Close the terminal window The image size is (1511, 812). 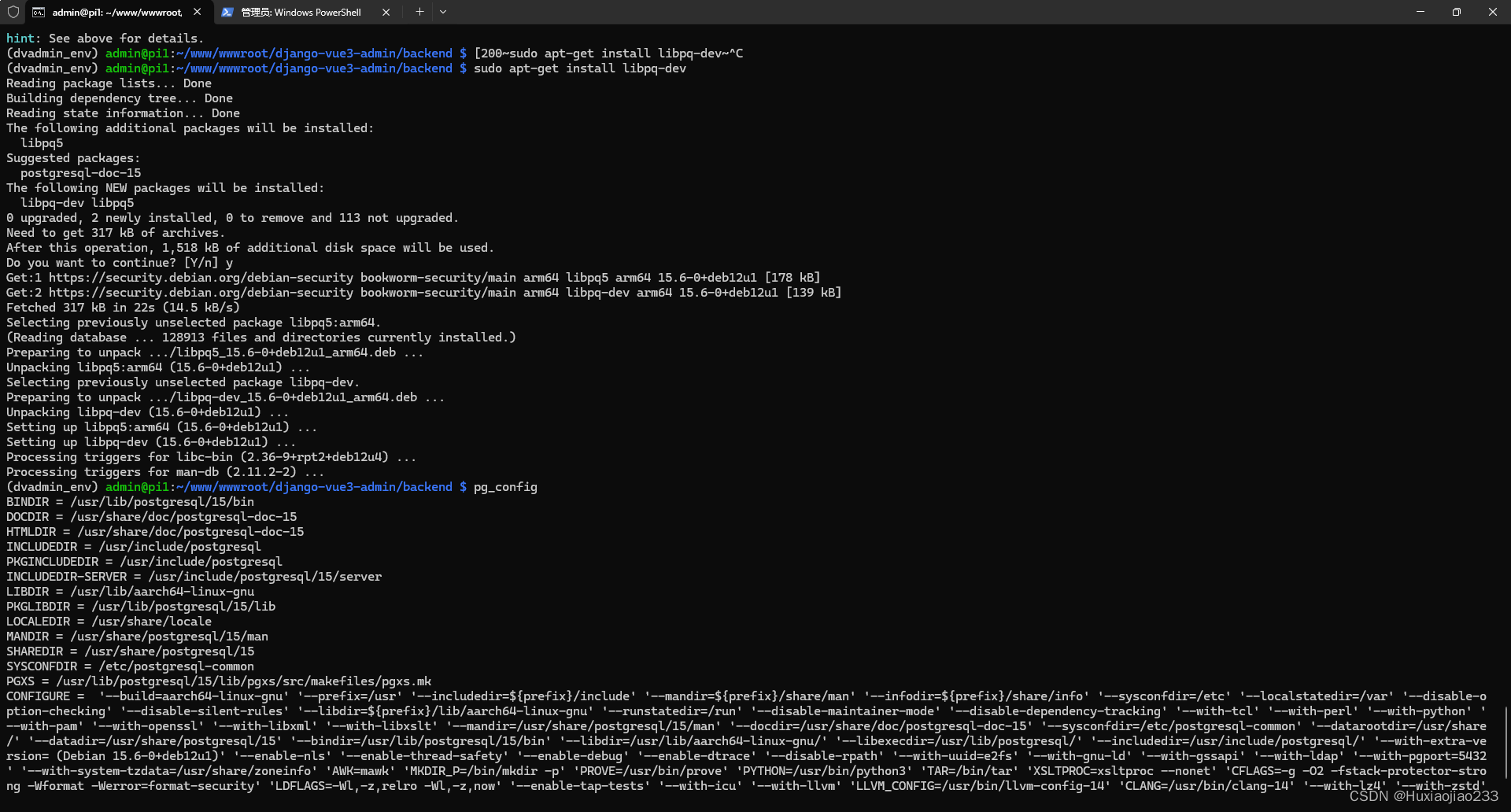(1493, 12)
